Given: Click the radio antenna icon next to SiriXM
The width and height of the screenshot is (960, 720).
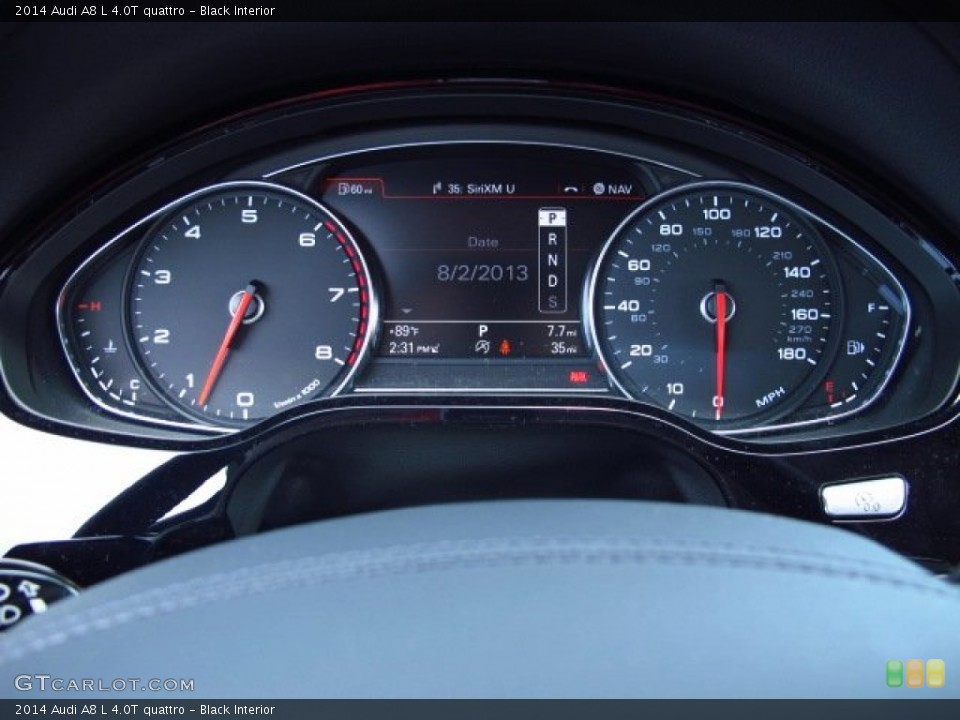Looking at the screenshot, I should pyautogui.click(x=437, y=188).
